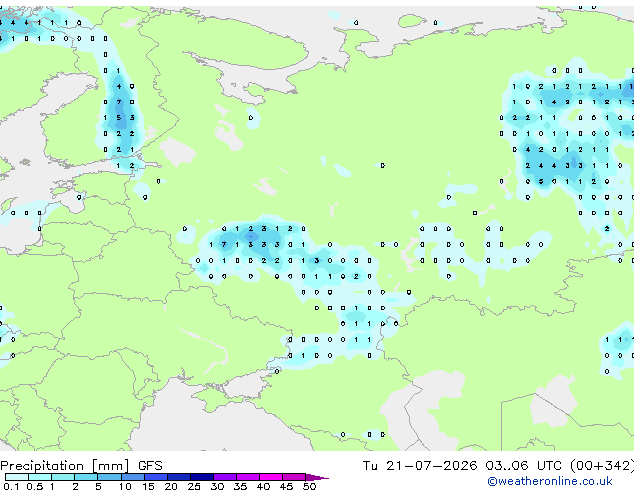Click the '35' legend scale label
The width and height of the screenshot is (634, 490).
(x=240, y=486)
